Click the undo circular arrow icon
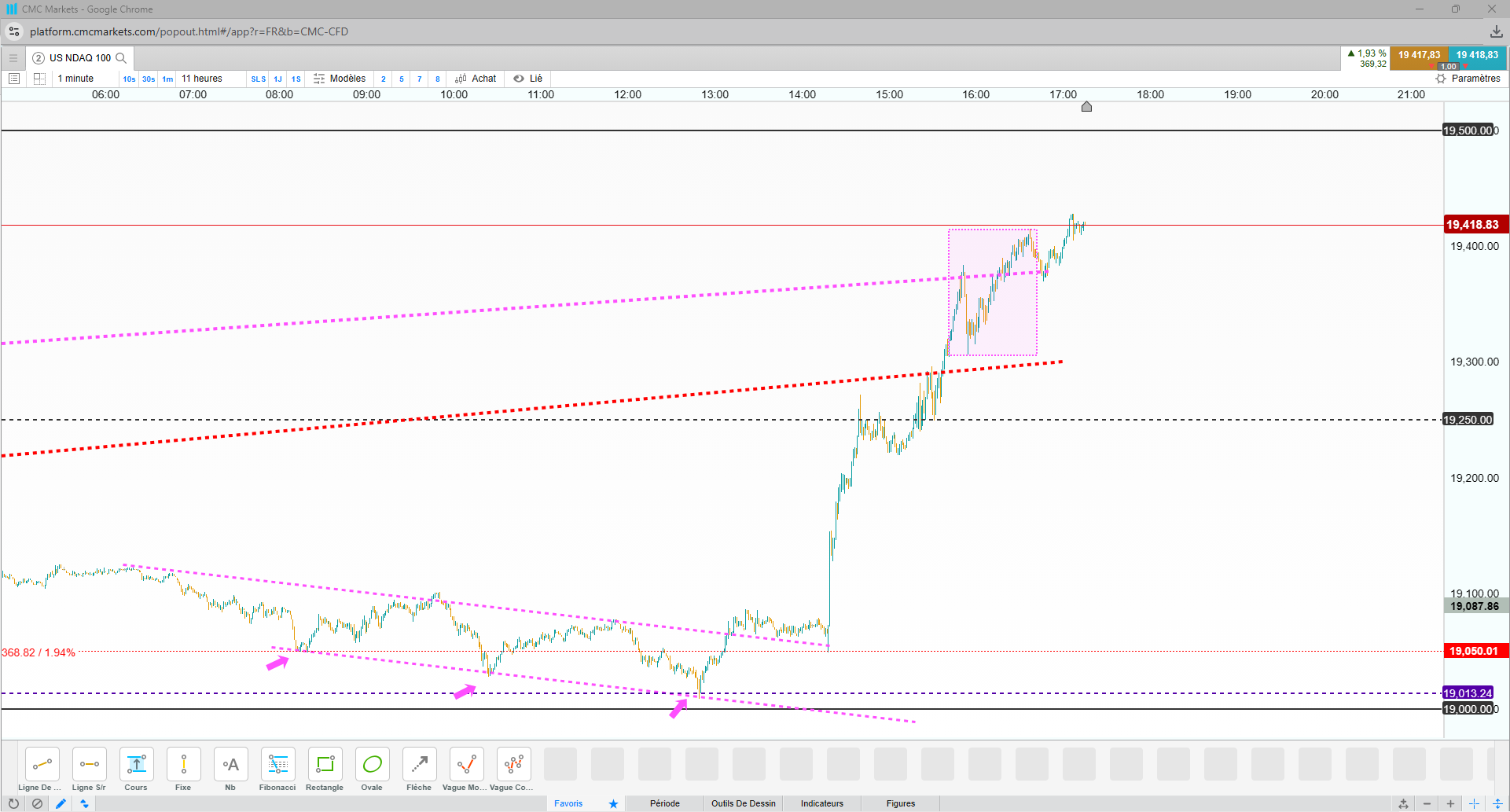The width and height of the screenshot is (1510, 812). pos(13,803)
